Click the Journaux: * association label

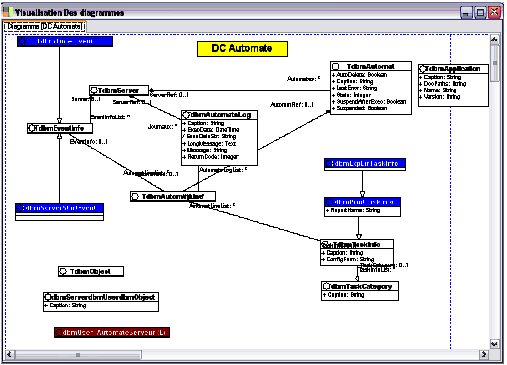point(162,127)
